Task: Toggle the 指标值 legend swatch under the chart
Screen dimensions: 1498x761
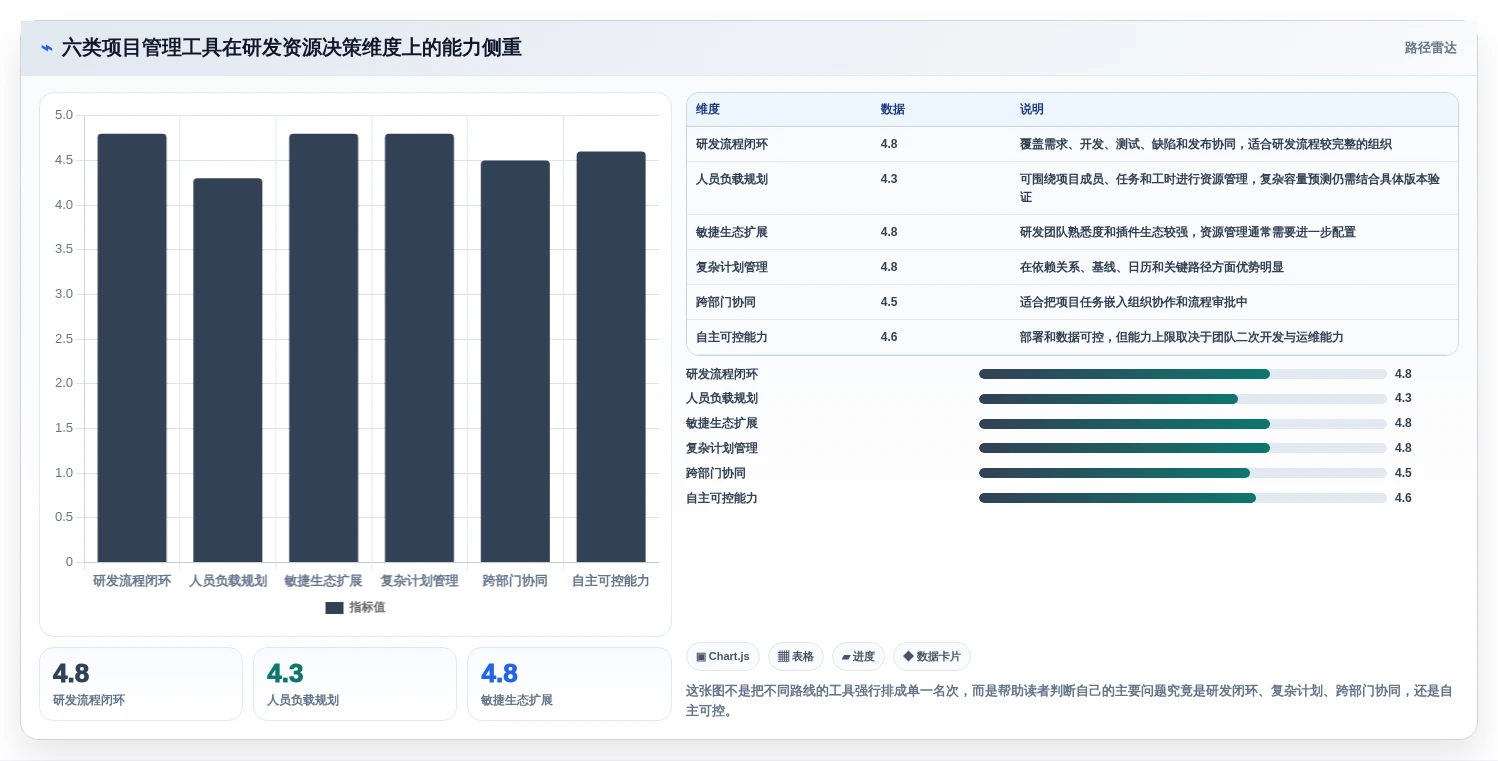Action: coord(334,608)
